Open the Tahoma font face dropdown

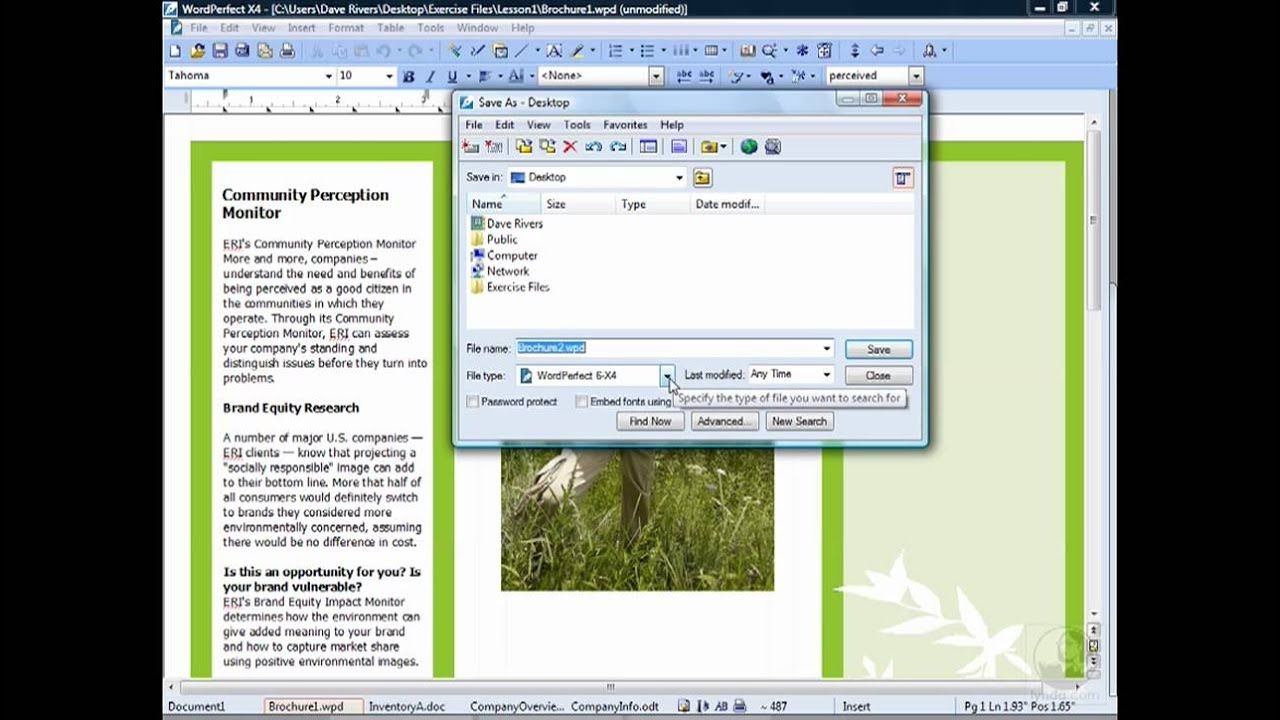click(327, 76)
